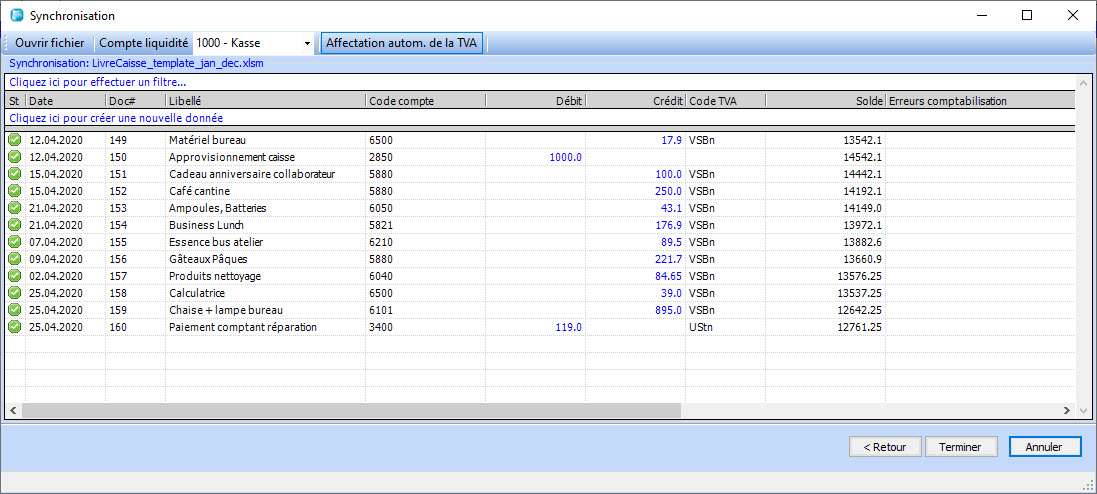Sort by the Date column header
This screenshot has height=494, width=1097.
64,101
